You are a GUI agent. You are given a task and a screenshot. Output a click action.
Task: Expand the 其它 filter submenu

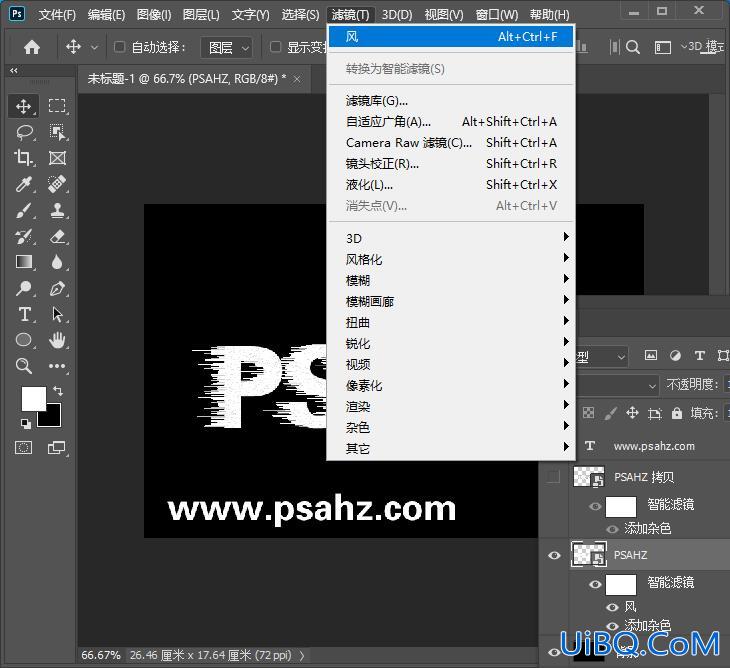click(451, 448)
